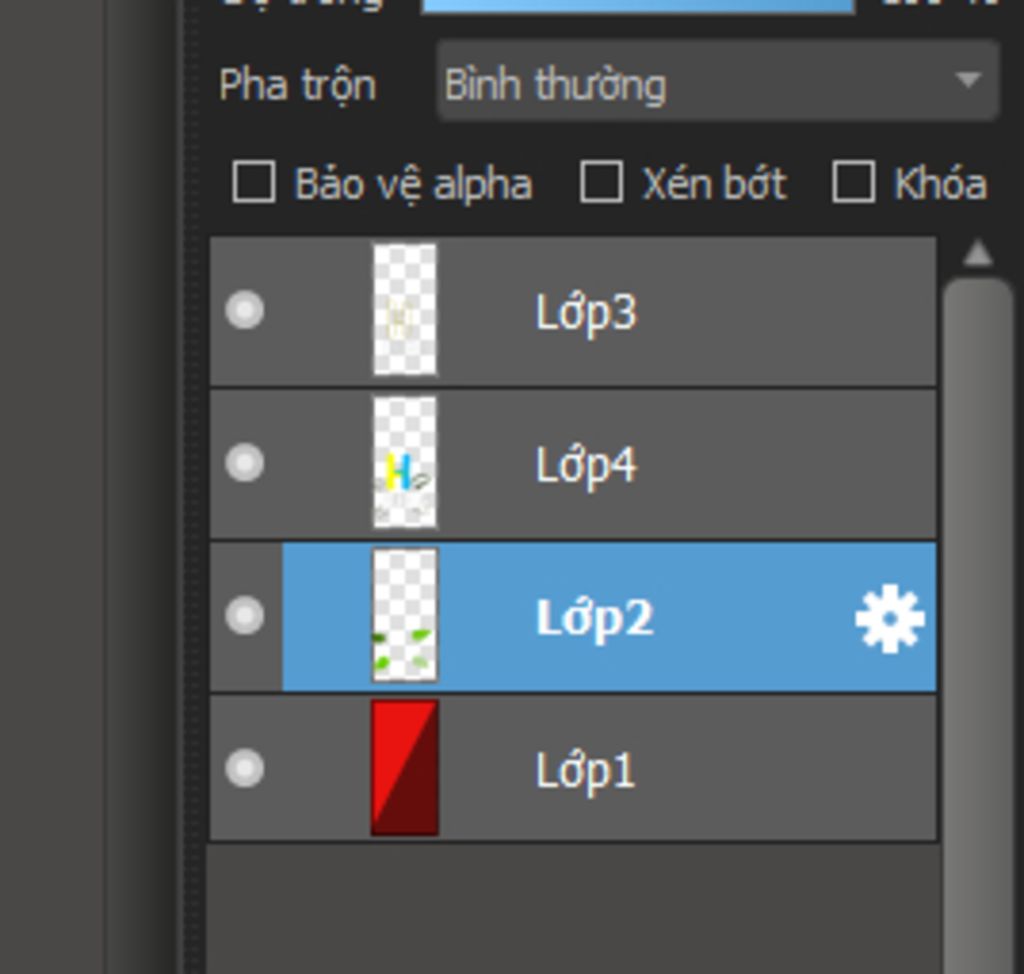This screenshot has width=1024, height=974.
Task: Hide the Lớp2 layer
Action: click(245, 616)
